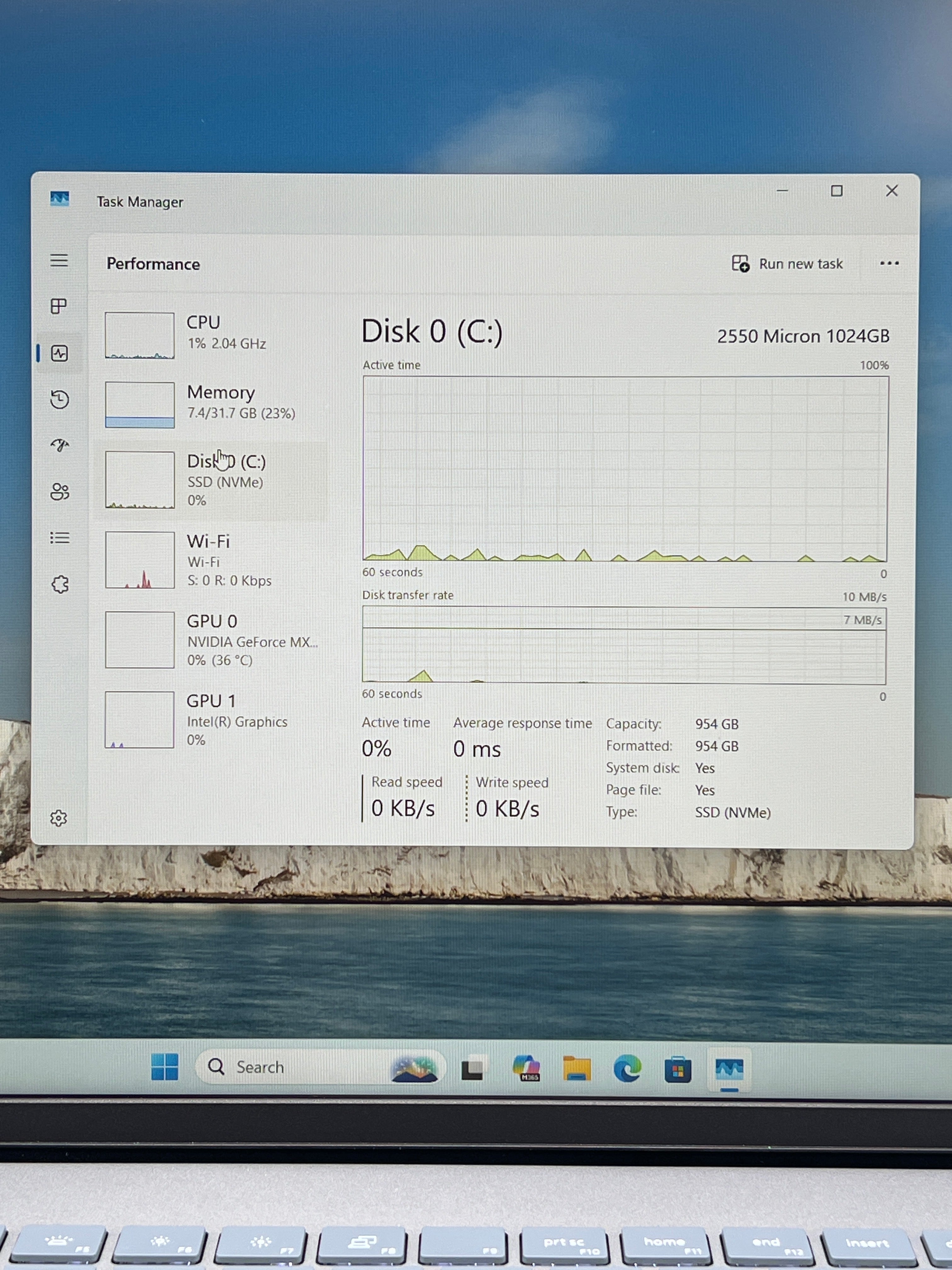The image size is (952, 1270).
Task: Select the Memory performance item
Action: pyautogui.click(x=211, y=405)
